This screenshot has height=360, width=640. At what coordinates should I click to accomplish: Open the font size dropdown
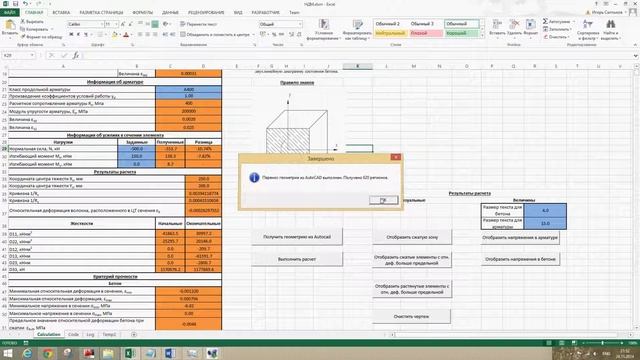point(116,24)
